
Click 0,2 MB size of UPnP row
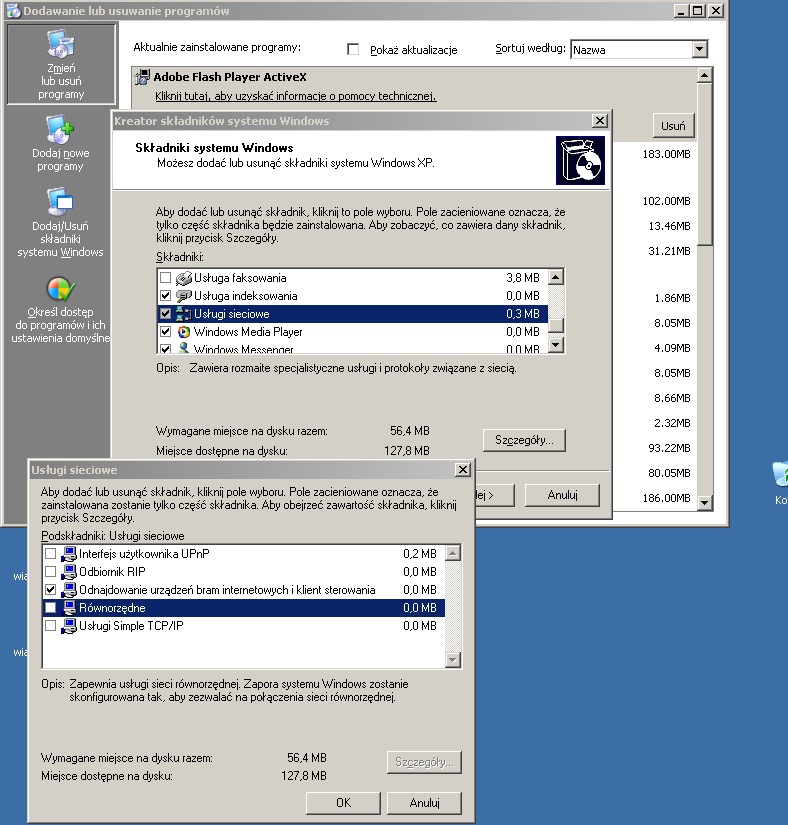pyautogui.click(x=420, y=554)
